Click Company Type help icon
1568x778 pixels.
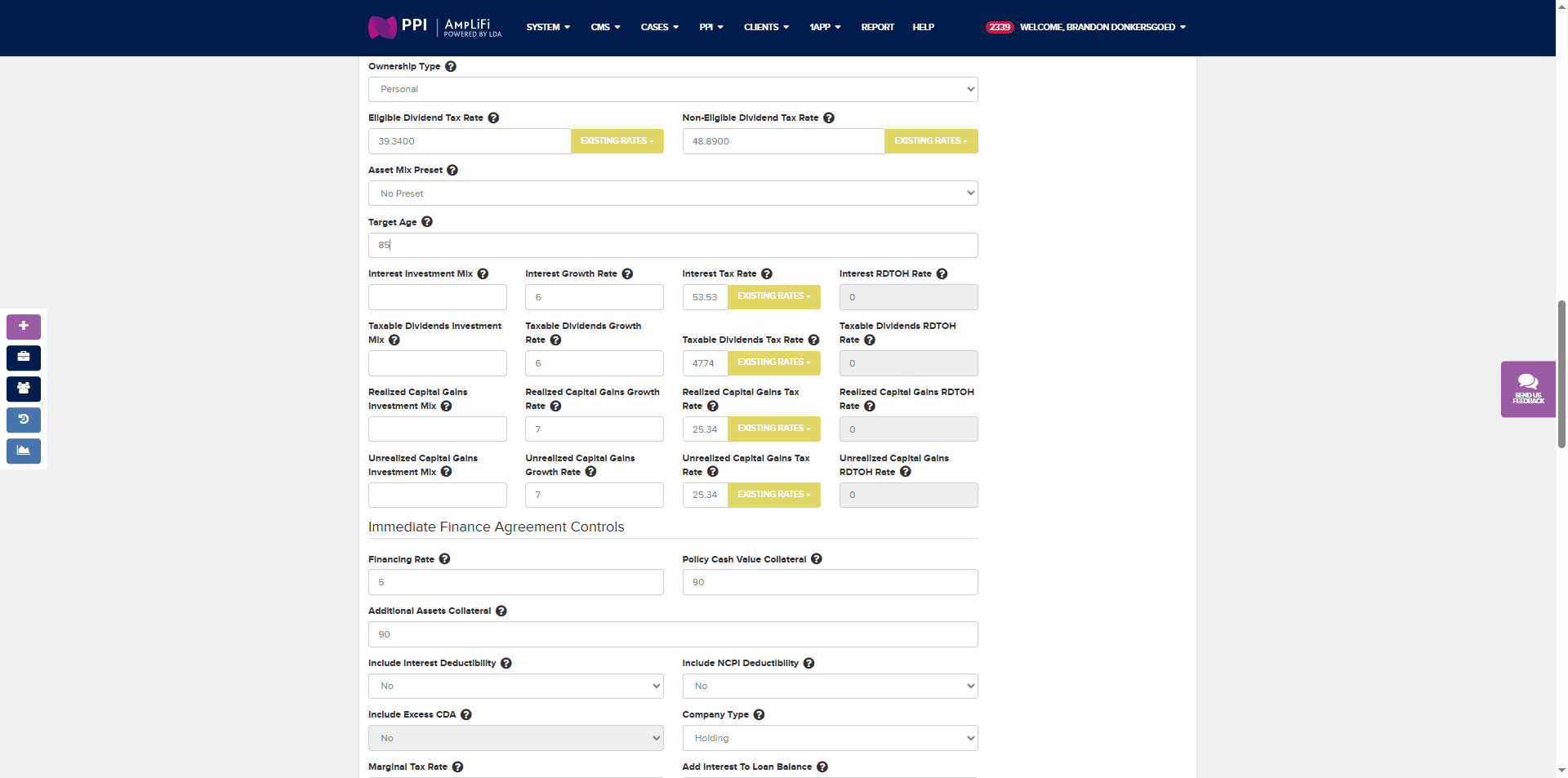pos(759,714)
